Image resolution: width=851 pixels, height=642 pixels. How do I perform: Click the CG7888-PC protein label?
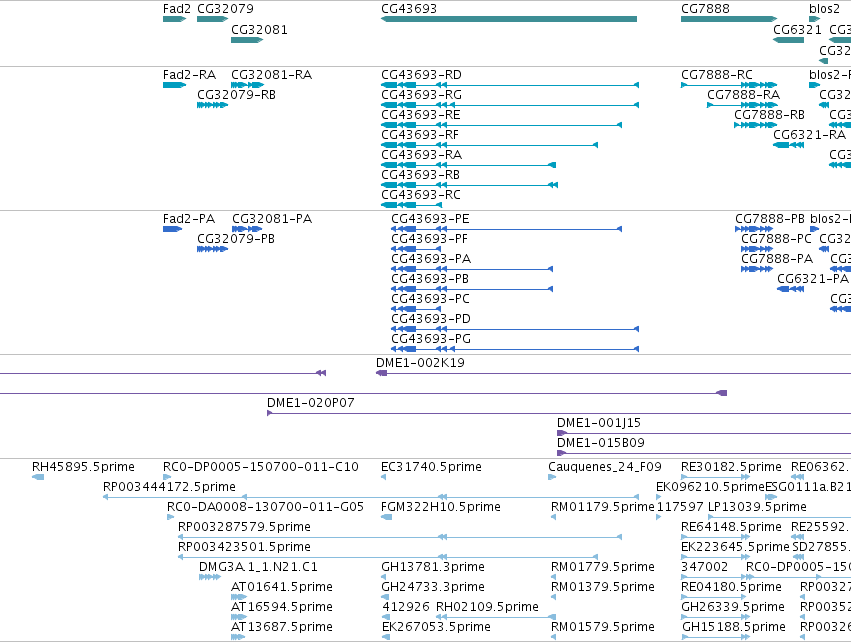click(x=777, y=239)
